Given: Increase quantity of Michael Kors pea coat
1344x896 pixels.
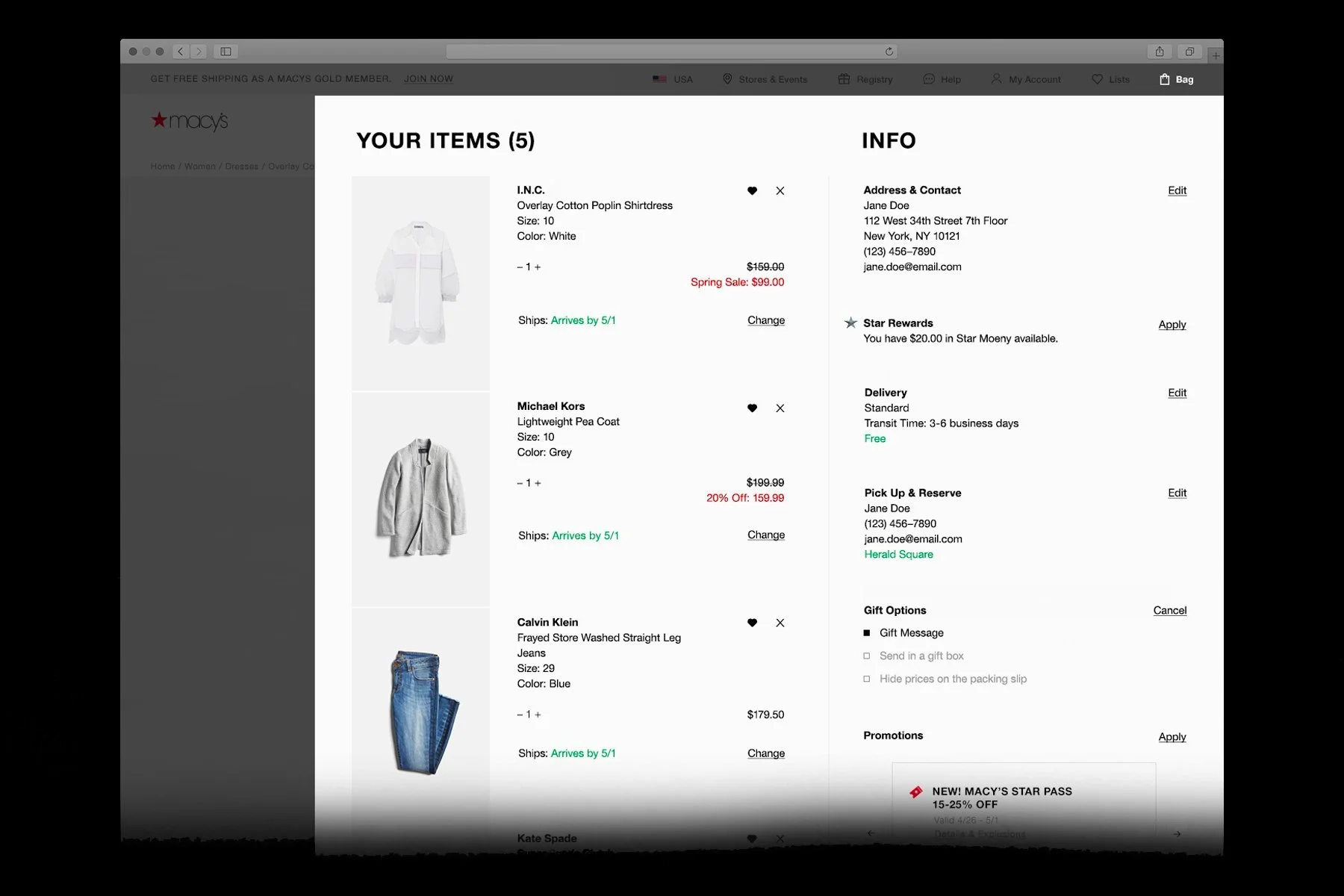Looking at the screenshot, I should pyautogui.click(x=538, y=483).
